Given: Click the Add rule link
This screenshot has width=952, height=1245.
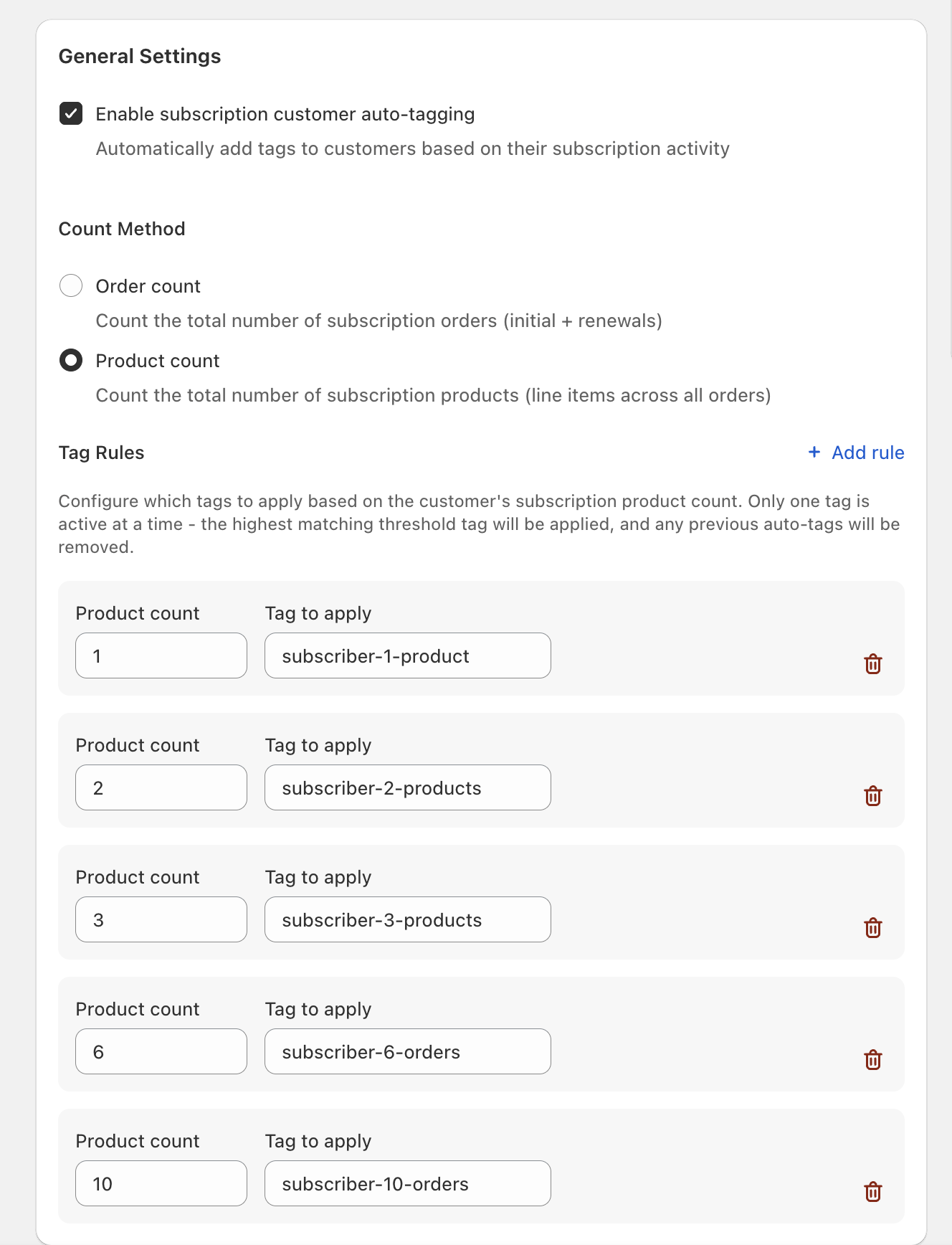Looking at the screenshot, I should (x=867, y=453).
